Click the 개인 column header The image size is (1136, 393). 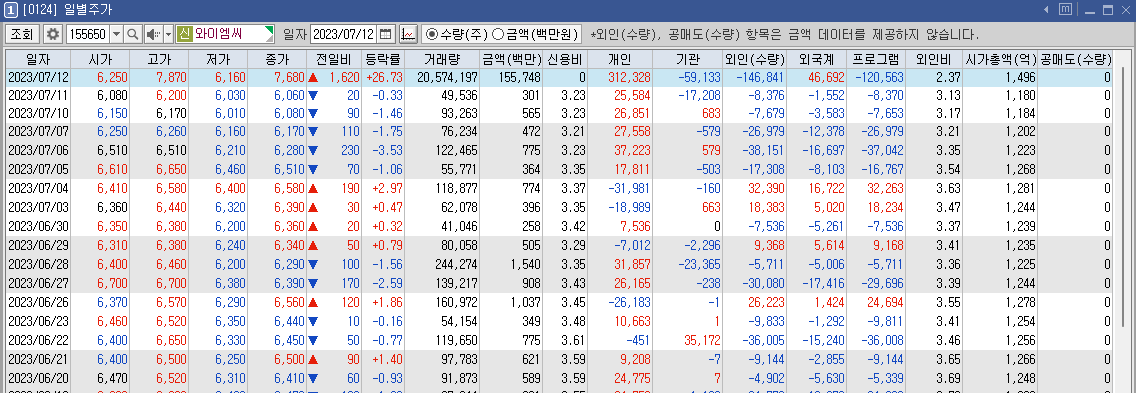click(620, 59)
